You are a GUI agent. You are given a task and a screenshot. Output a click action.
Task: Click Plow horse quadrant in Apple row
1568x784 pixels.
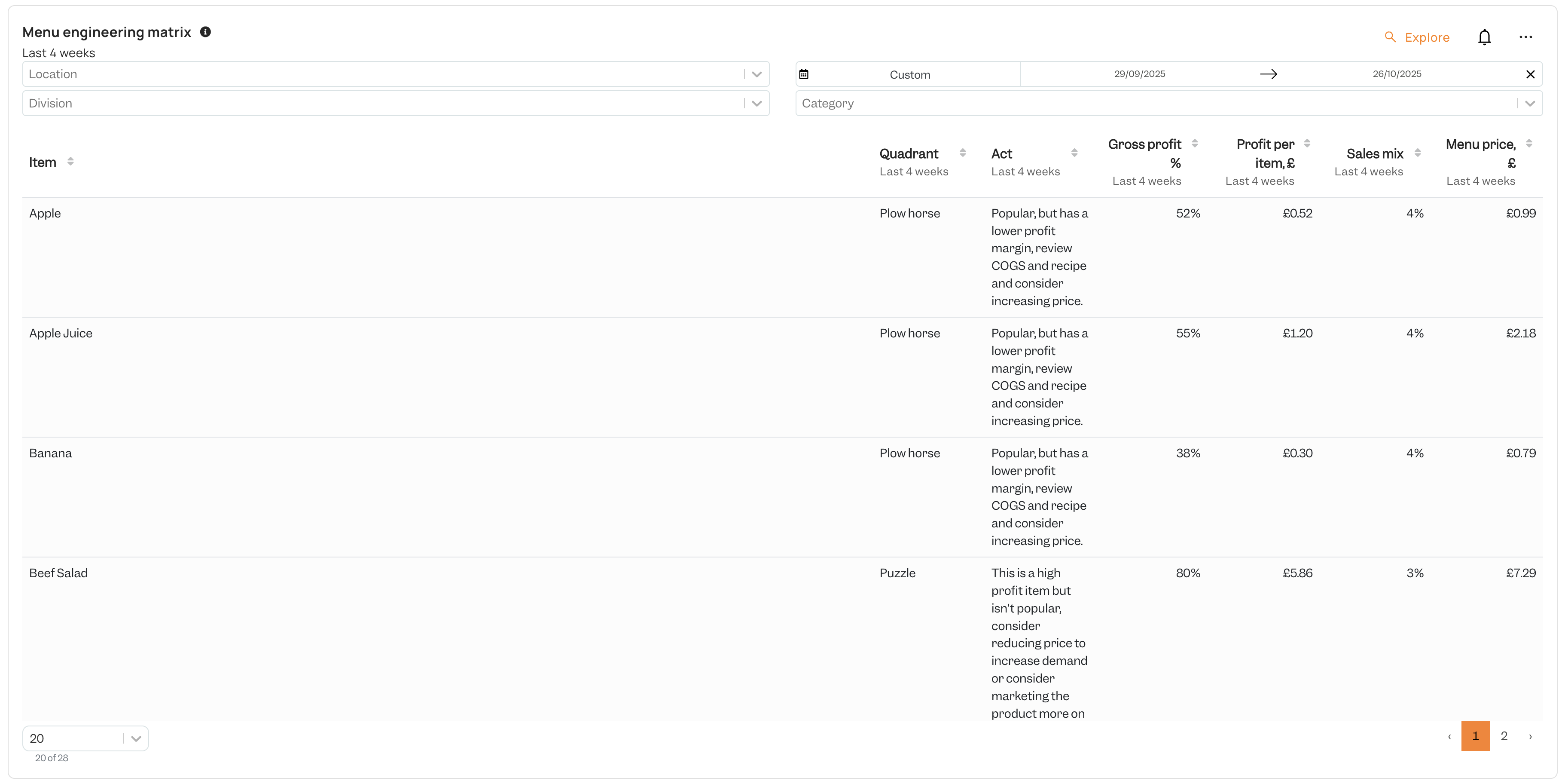pyautogui.click(x=909, y=213)
